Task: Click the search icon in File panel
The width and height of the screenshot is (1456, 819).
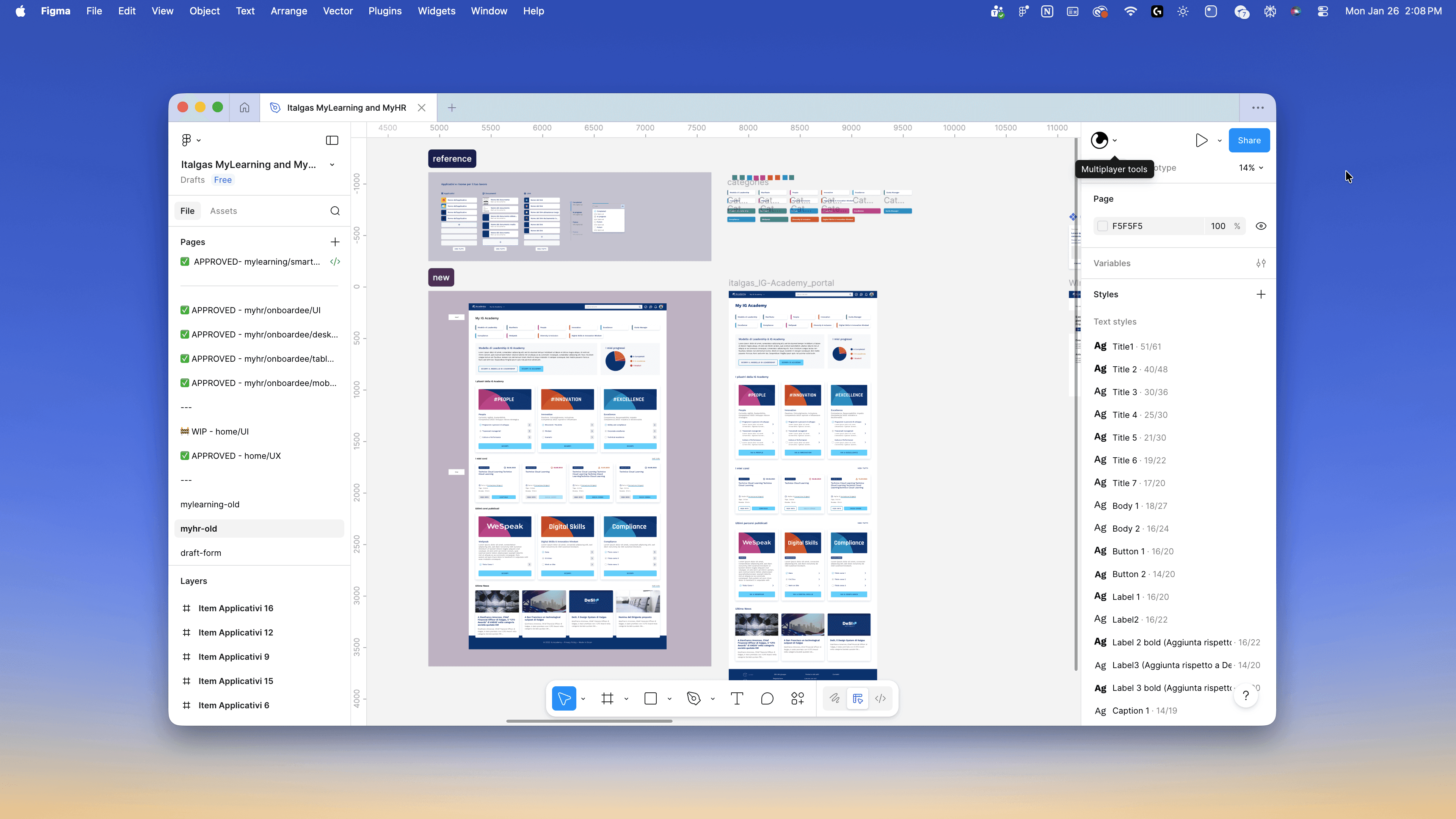Action: [335, 211]
